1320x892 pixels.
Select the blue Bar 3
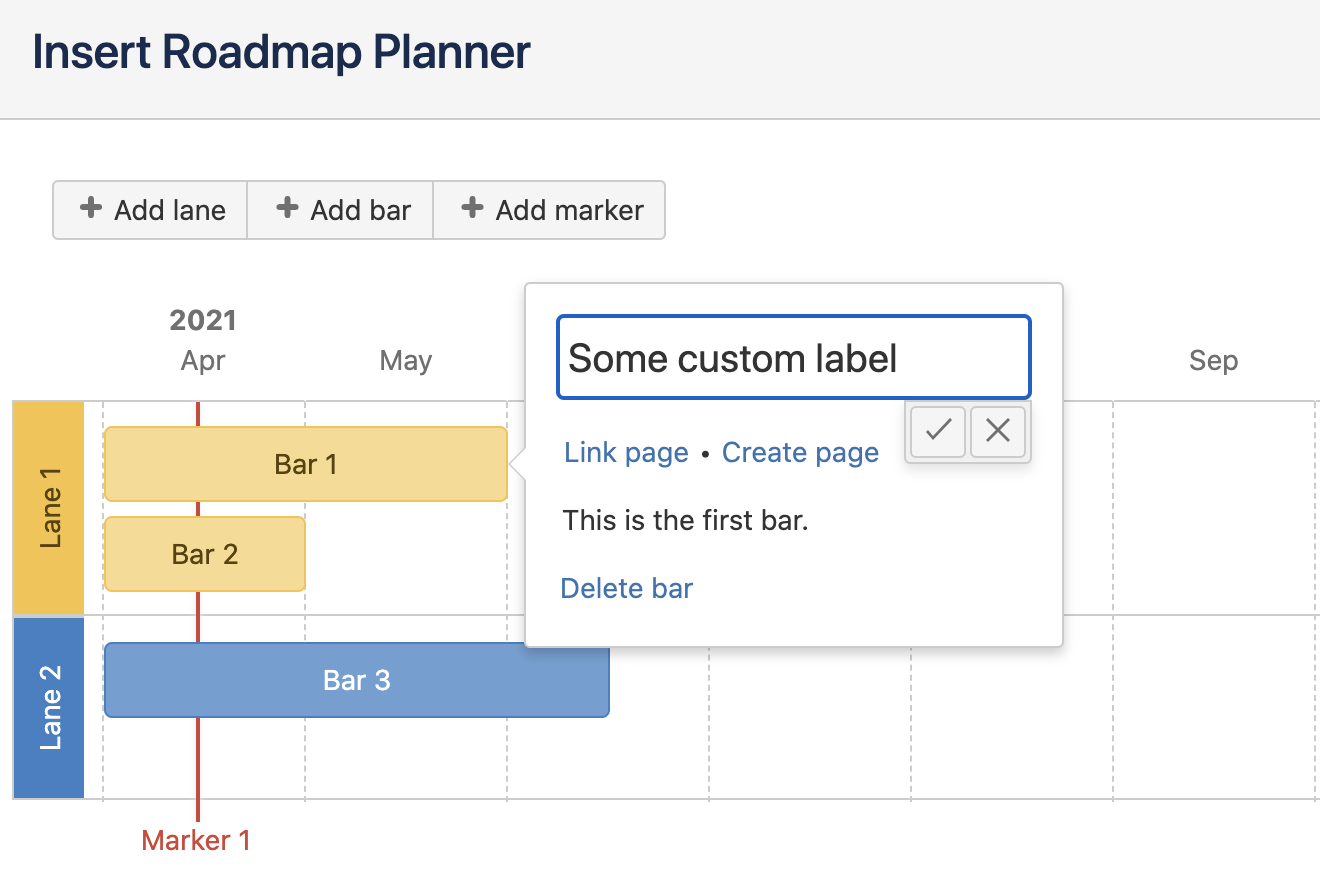[356, 680]
